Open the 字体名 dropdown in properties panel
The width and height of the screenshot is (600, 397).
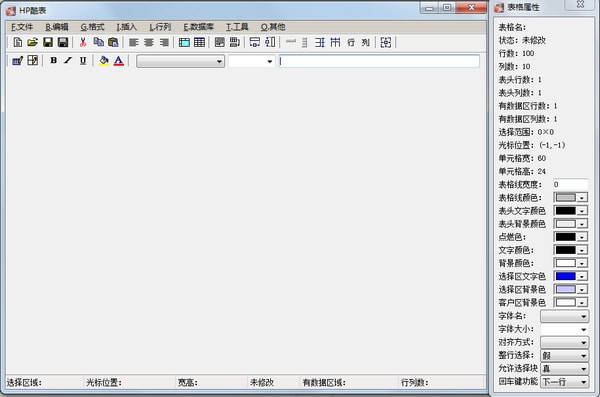coord(564,316)
